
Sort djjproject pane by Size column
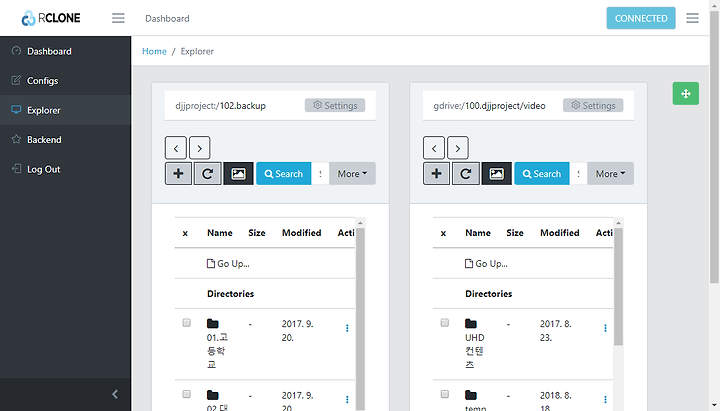(x=257, y=232)
